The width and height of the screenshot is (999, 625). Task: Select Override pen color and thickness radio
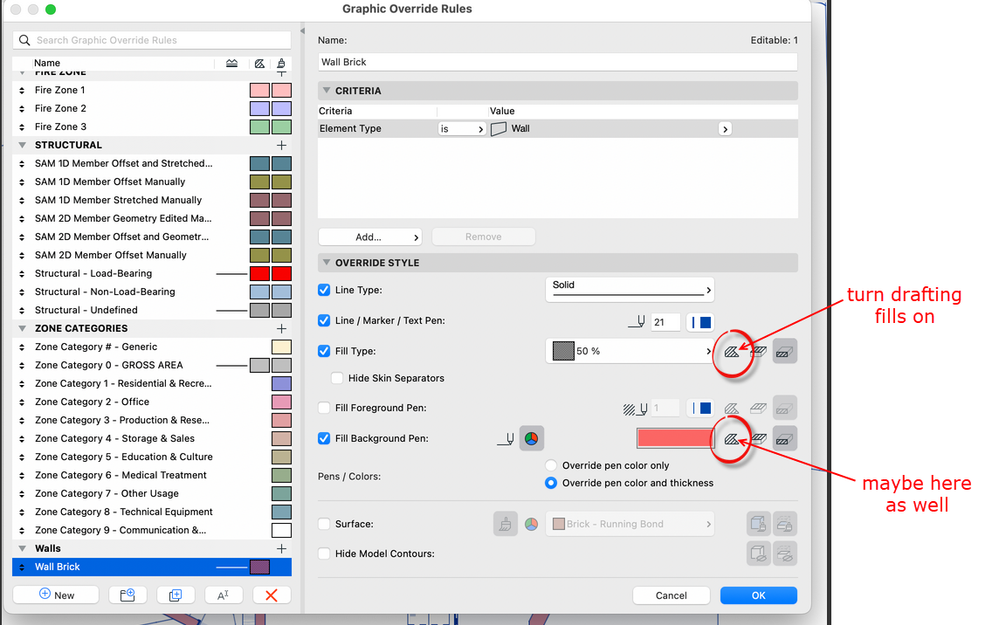pos(551,483)
